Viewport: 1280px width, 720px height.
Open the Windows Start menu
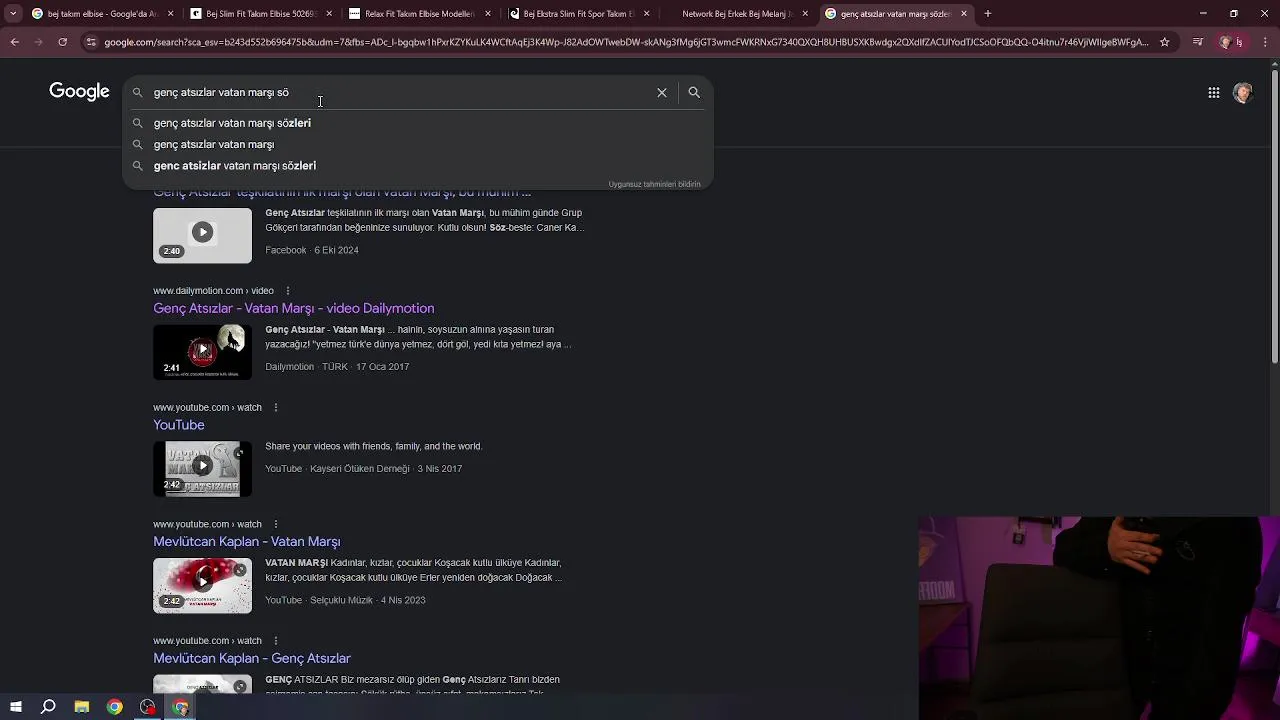click(15, 707)
